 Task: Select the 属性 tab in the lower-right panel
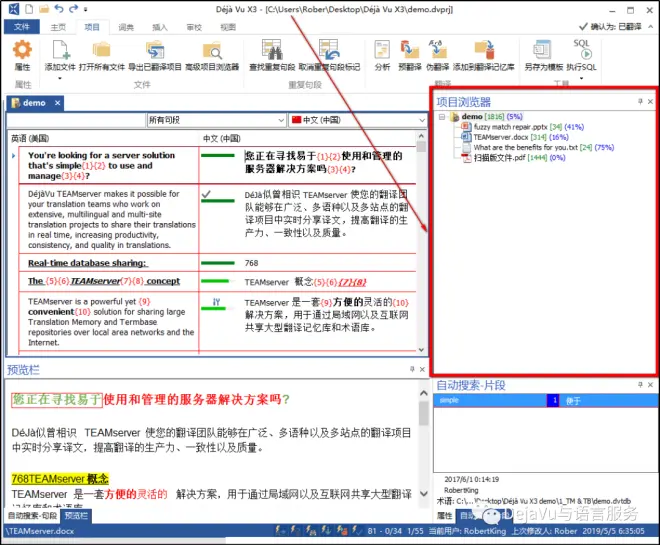point(444,516)
